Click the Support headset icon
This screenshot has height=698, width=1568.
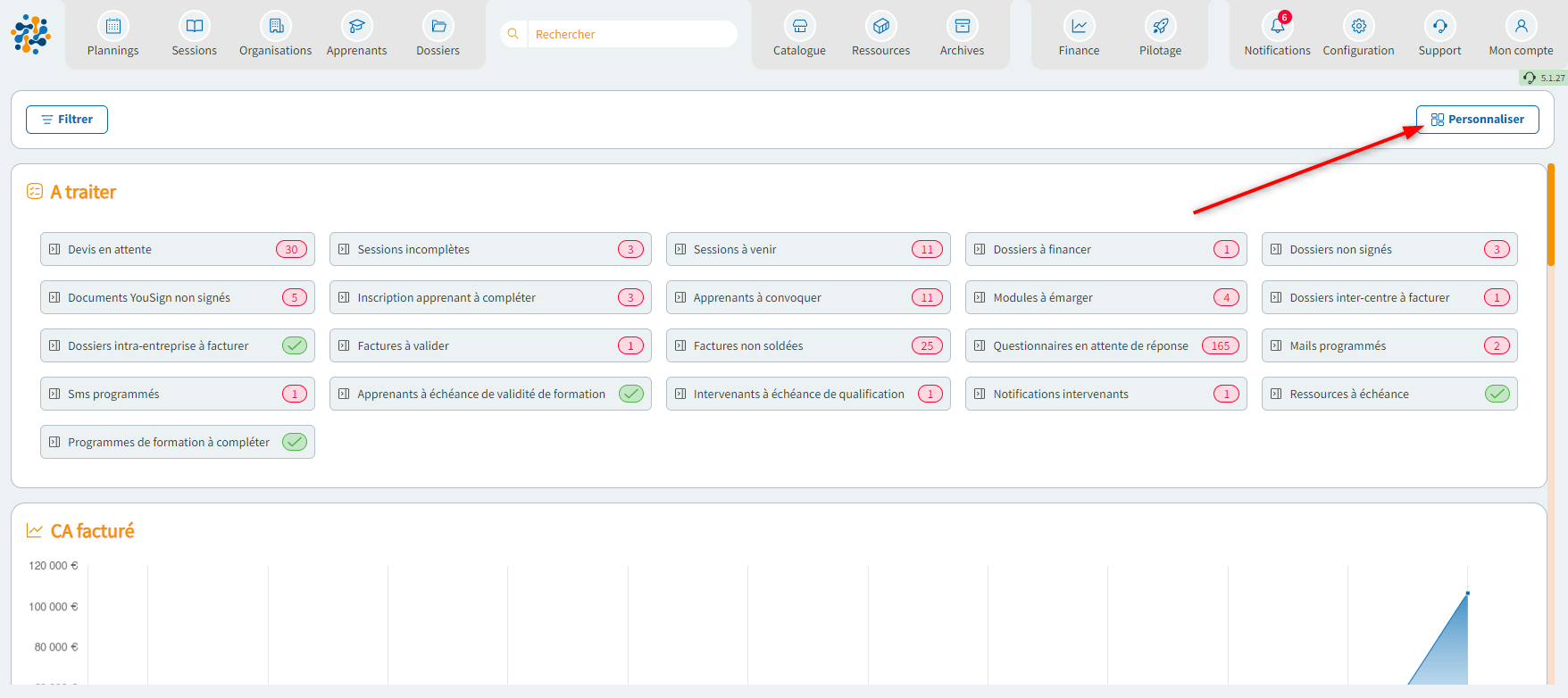pyautogui.click(x=1439, y=27)
